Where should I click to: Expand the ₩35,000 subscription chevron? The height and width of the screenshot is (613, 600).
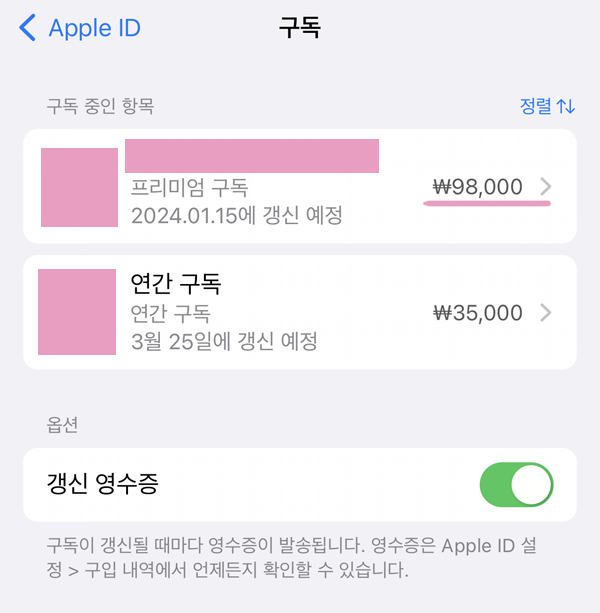[546, 313]
